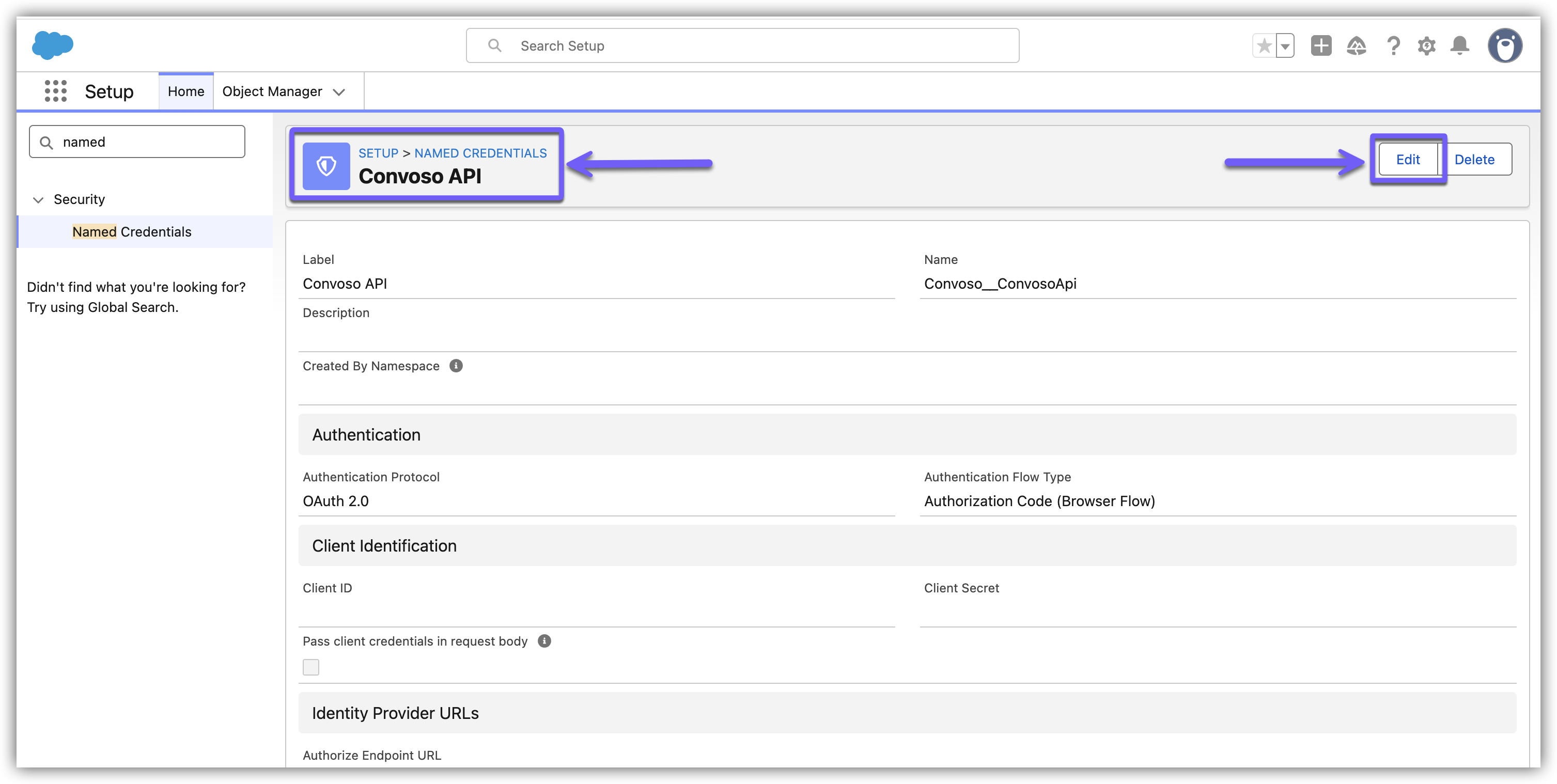Open Trailhead guidance icon
Image resolution: width=1557 pixels, height=784 pixels.
point(1357,46)
